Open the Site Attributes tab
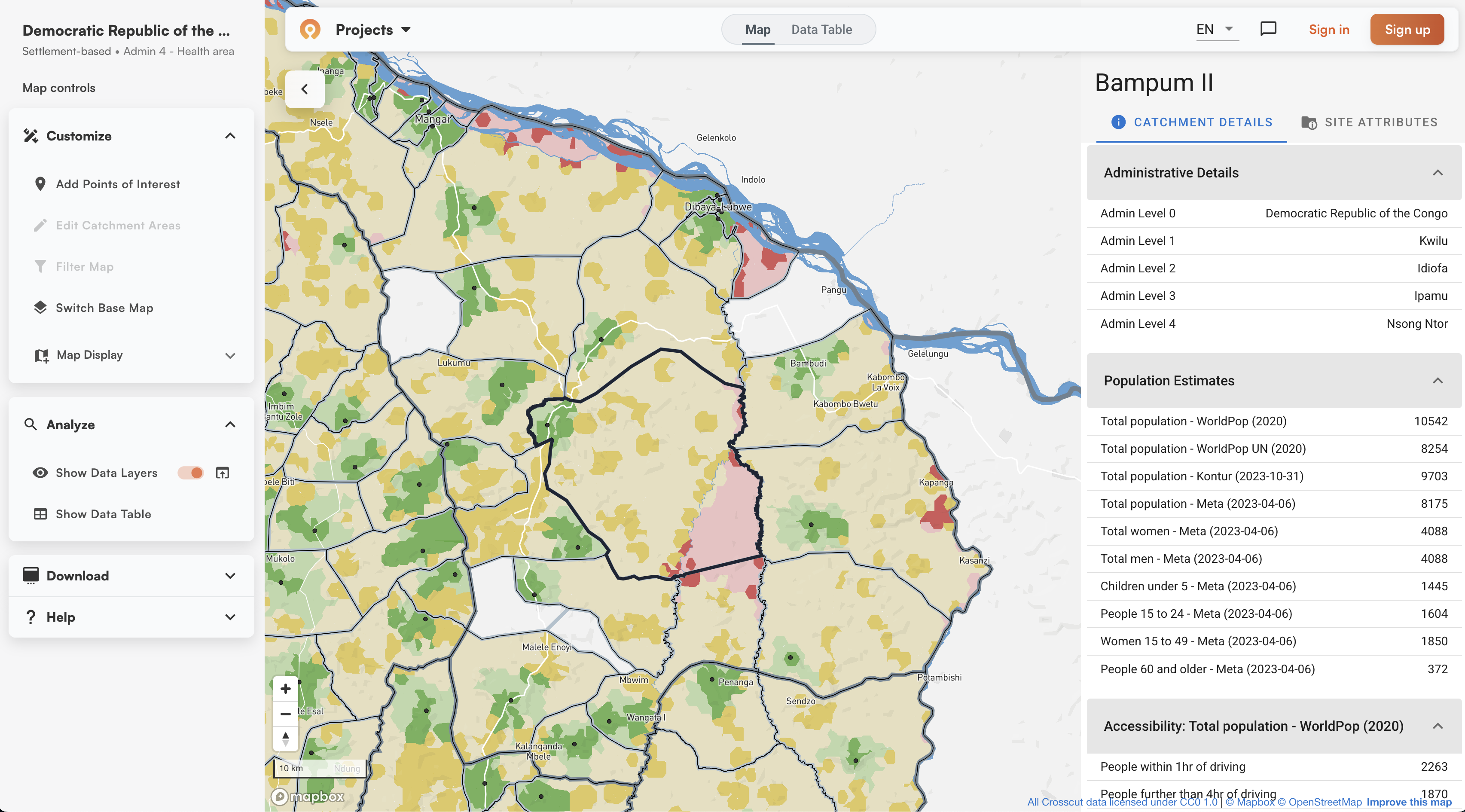 click(x=1369, y=122)
